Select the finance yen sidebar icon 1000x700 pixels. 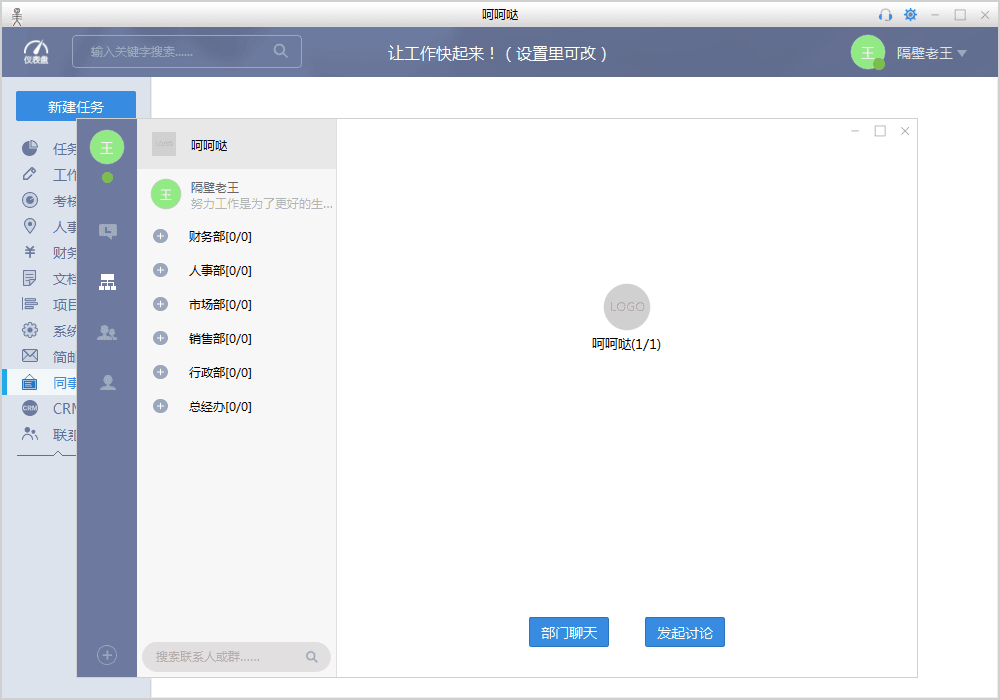(x=29, y=252)
